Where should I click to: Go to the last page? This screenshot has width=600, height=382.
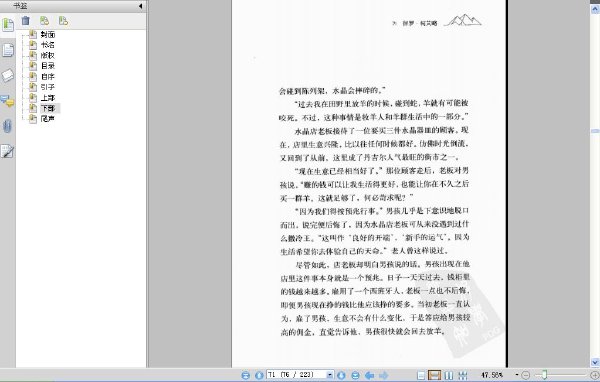[x=355, y=375]
